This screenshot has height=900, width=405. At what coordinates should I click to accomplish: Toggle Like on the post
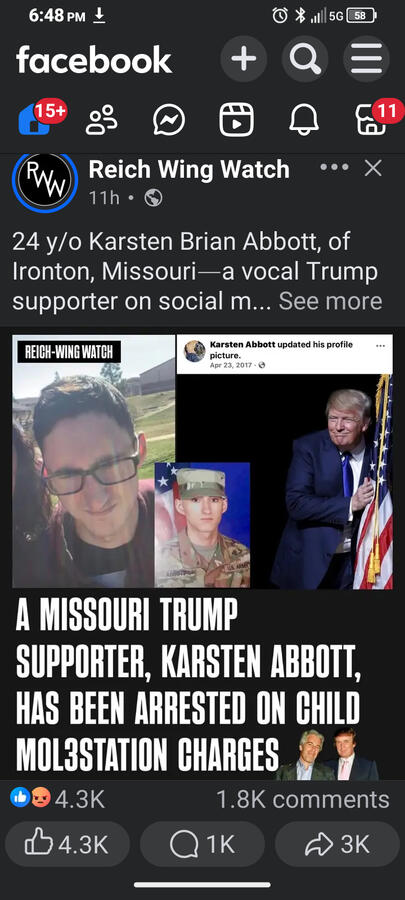[67, 844]
